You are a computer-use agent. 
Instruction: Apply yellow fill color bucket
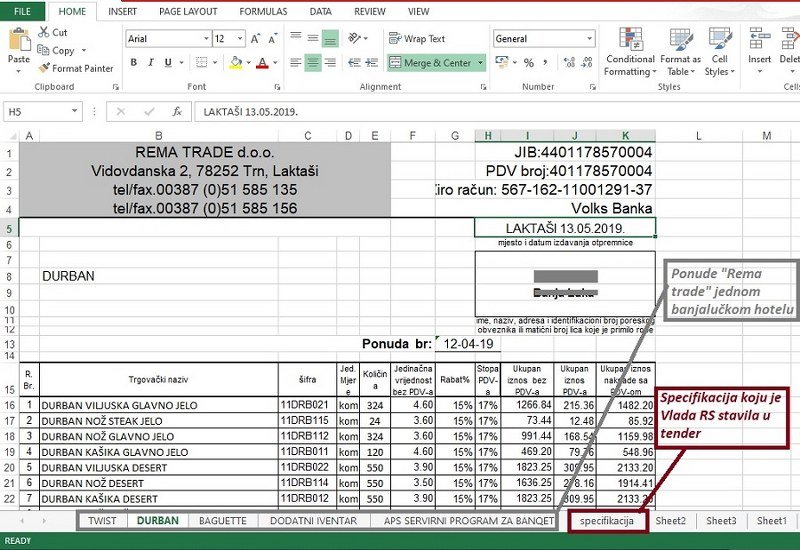235,62
